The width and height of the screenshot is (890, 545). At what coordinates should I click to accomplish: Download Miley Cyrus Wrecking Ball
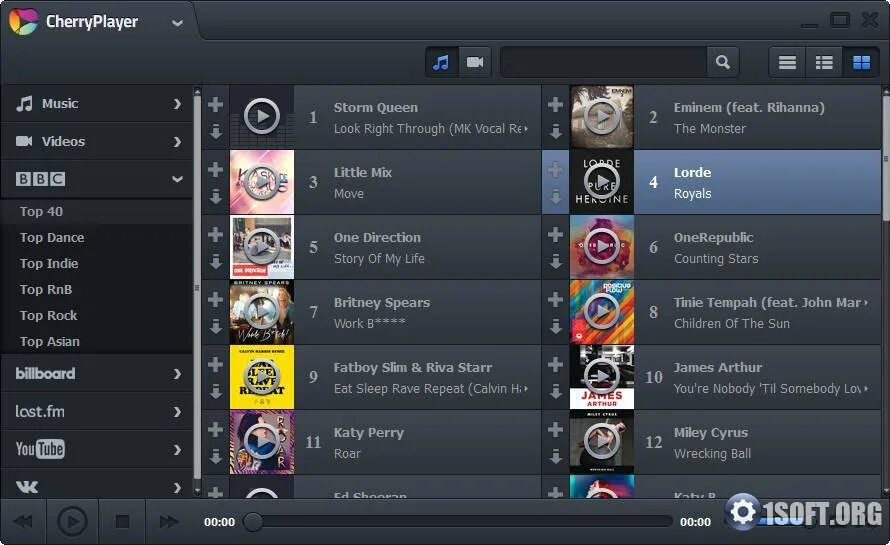pyautogui.click(x=556, y=456)
